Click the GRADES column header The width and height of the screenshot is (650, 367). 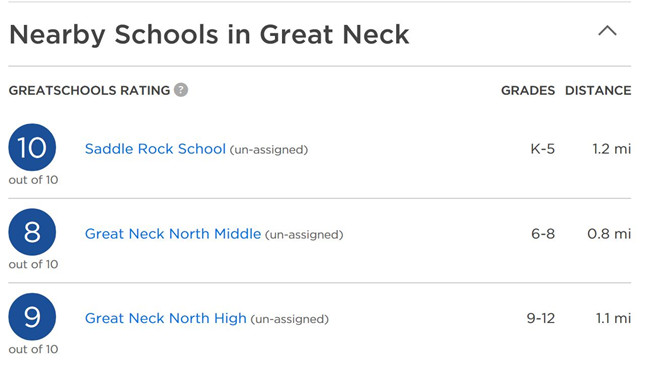[x=528, y=90]
